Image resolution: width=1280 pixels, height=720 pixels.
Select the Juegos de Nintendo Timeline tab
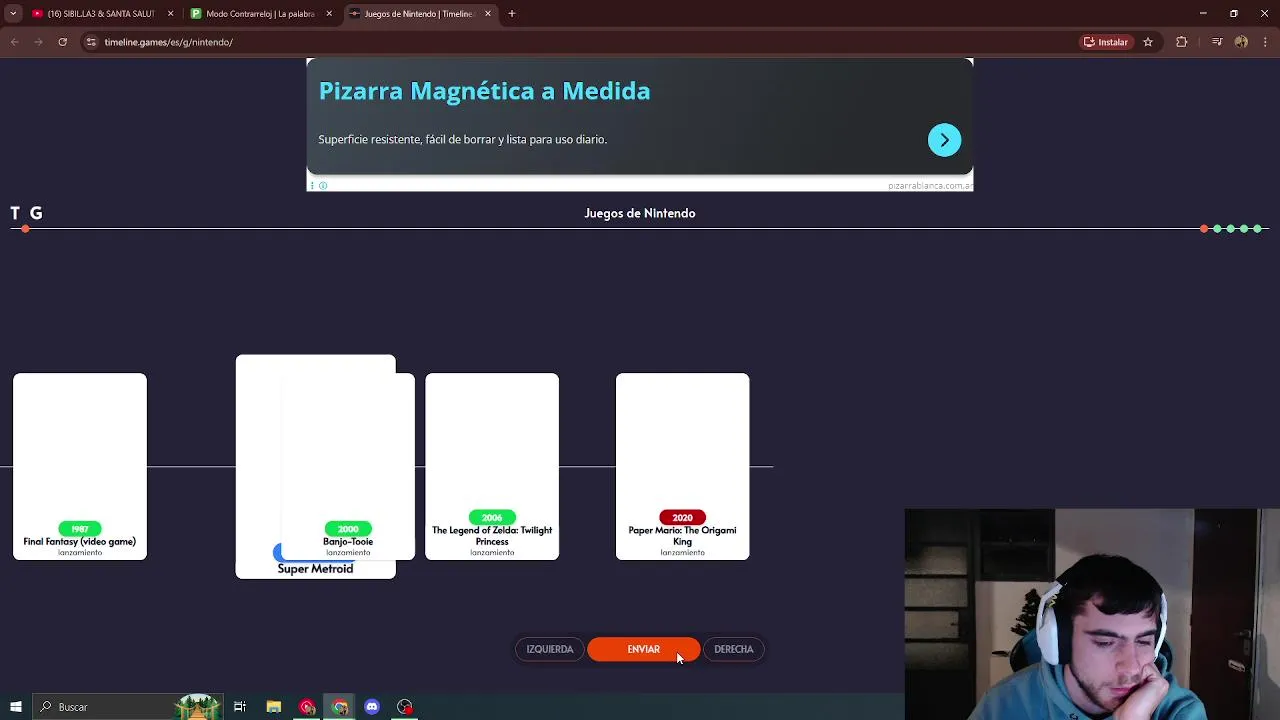click(418, 14)
